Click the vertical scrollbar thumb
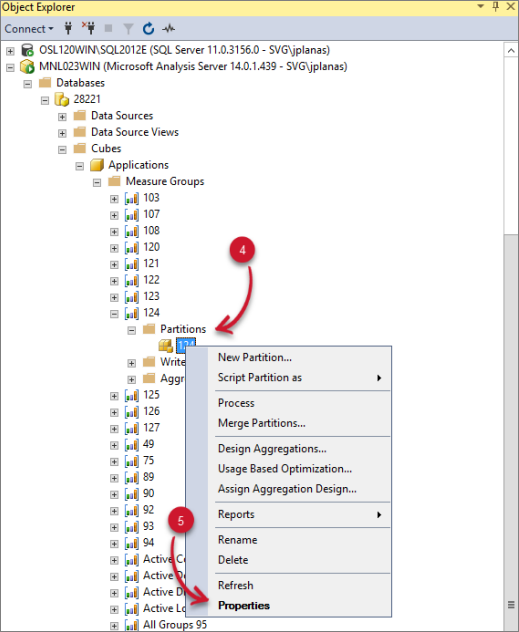 (x=511, y=145)
